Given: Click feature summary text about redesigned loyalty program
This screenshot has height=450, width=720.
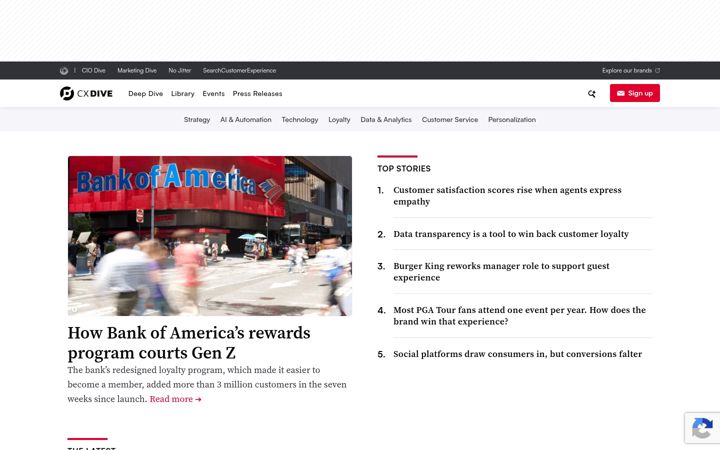Looking at the screenshot, I should 207,384.
